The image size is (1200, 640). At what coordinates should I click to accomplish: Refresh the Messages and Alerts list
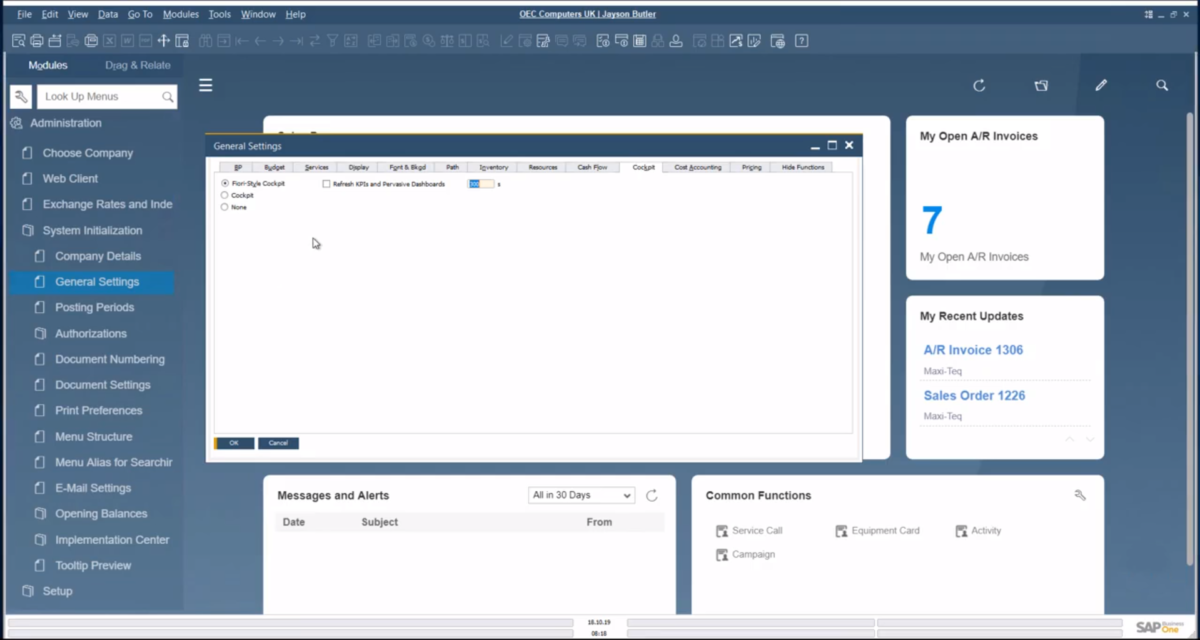(652, 496)
